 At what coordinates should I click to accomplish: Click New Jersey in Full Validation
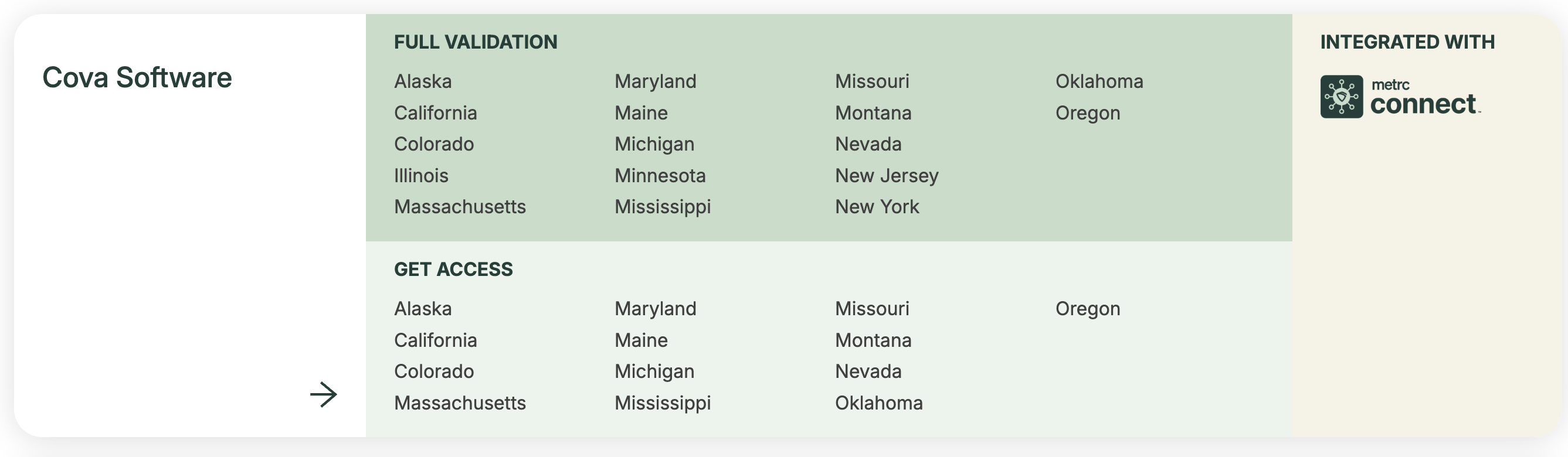coord(886,175)
